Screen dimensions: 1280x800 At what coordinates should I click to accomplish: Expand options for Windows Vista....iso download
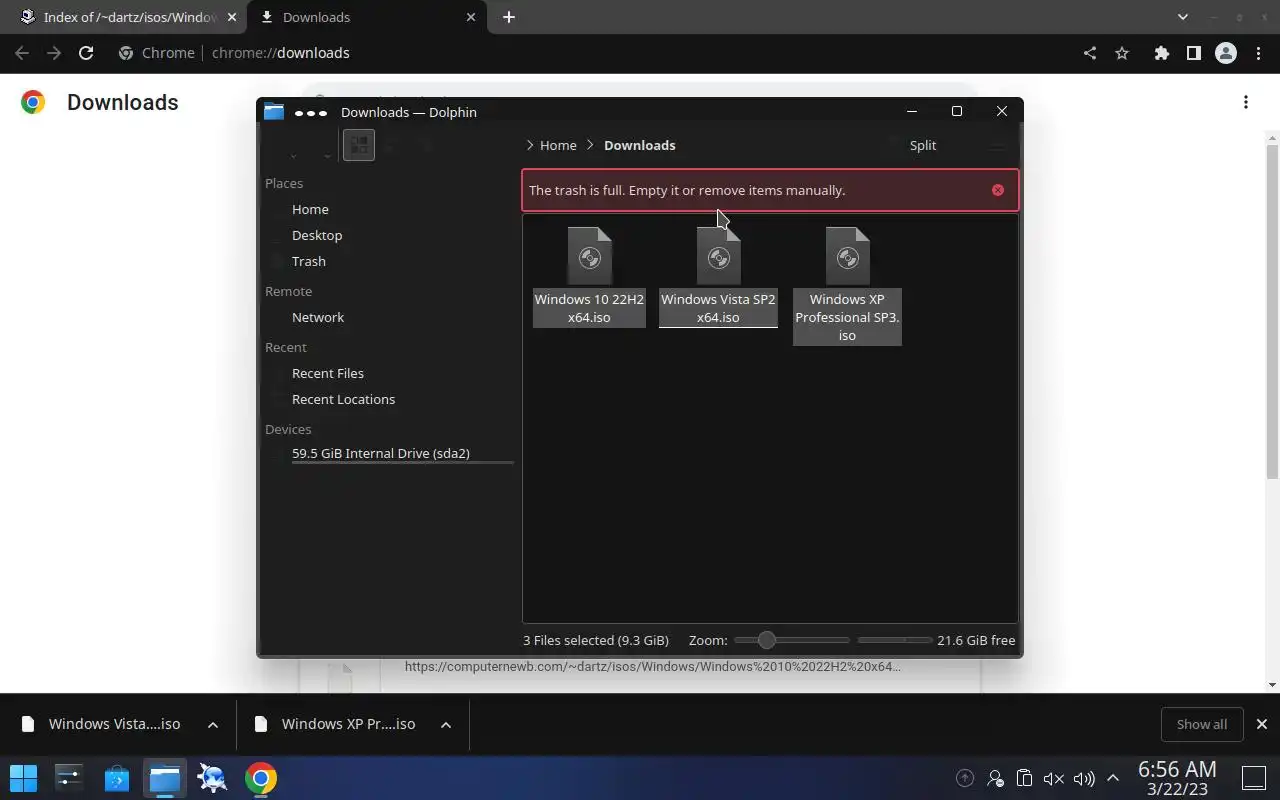click(x=212, y=724)
